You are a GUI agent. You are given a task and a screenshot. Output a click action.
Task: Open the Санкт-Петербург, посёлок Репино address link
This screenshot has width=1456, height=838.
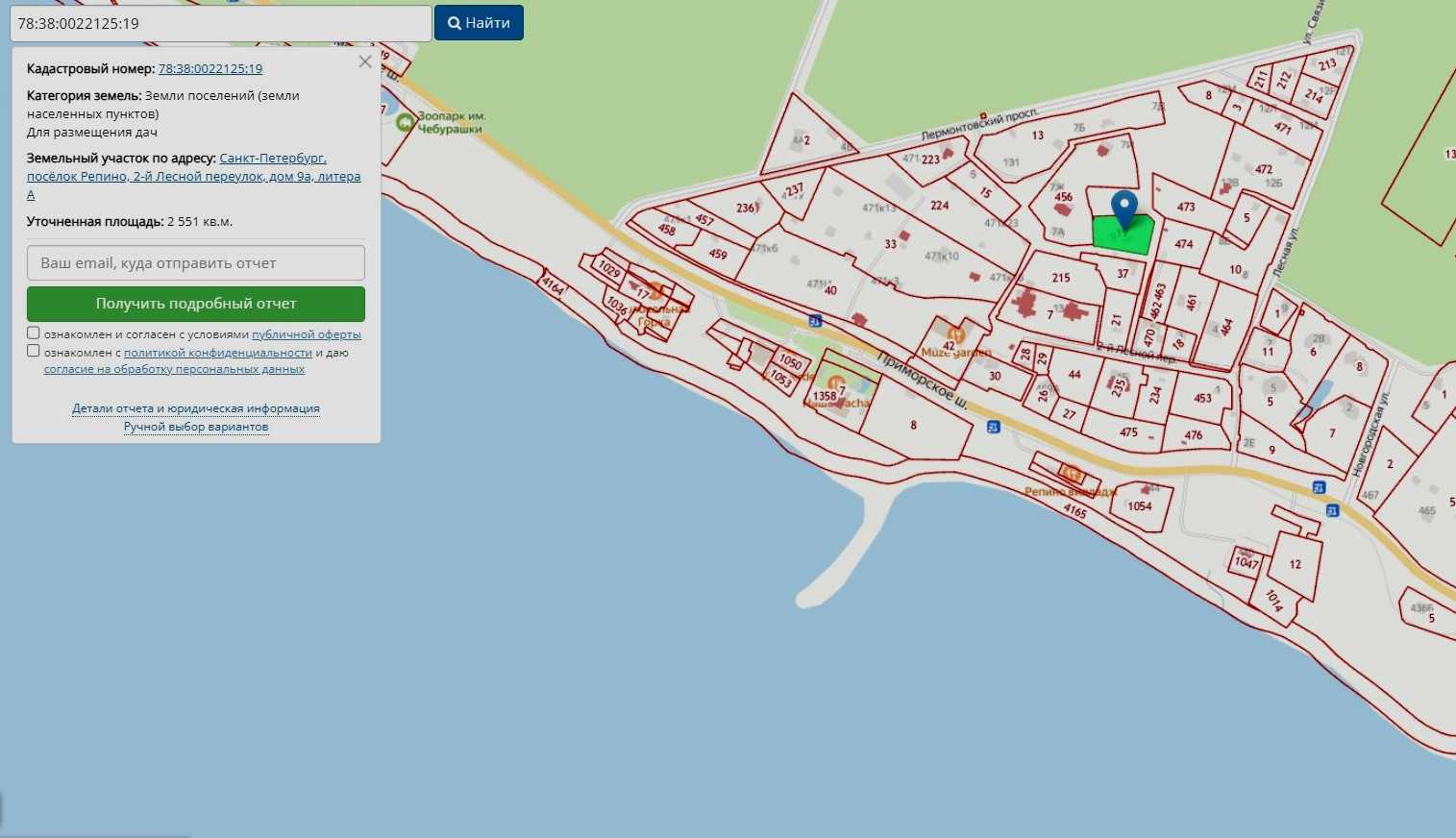click(x=194, y=176)
